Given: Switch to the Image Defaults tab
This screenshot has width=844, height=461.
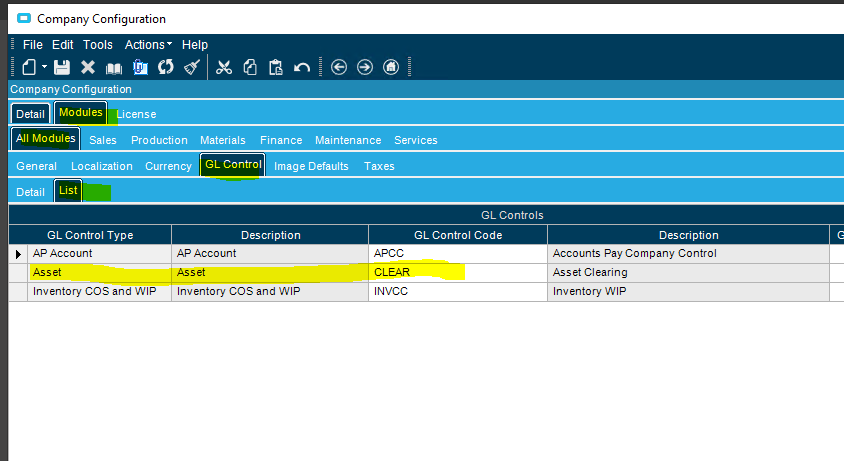Looking at the screenshot, I should pos(311,166).
